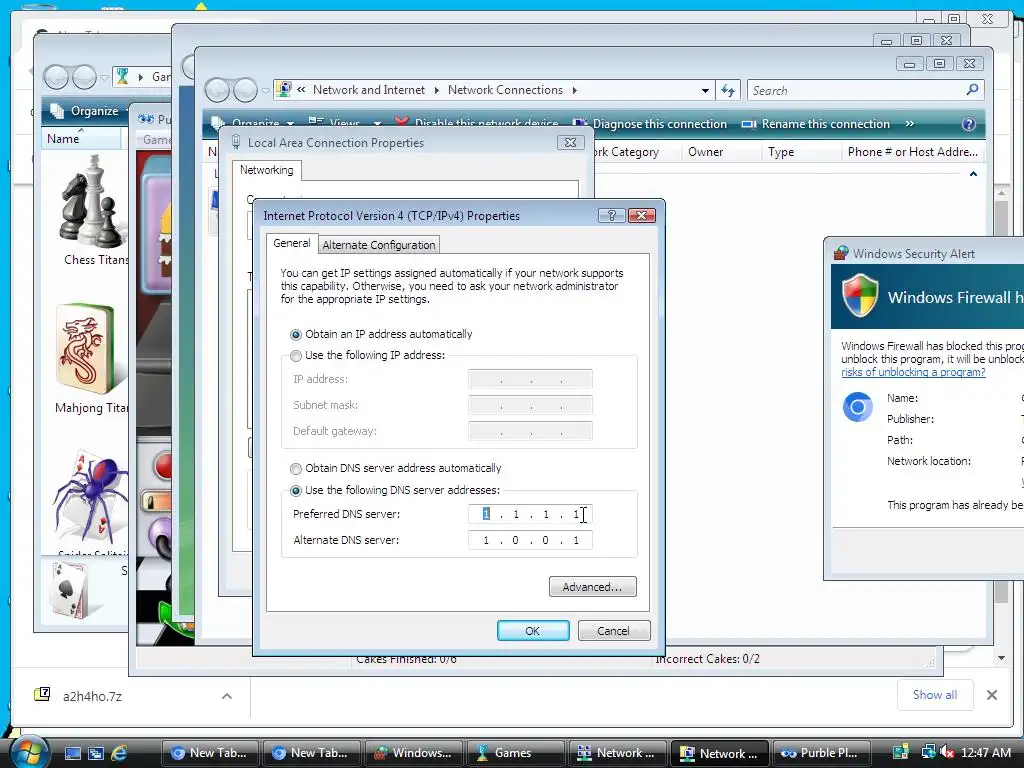Viewport: 1024px width, 768px height.
Task: Expand arrow after Network Connections breadcrumb
Action: point(575,90)
